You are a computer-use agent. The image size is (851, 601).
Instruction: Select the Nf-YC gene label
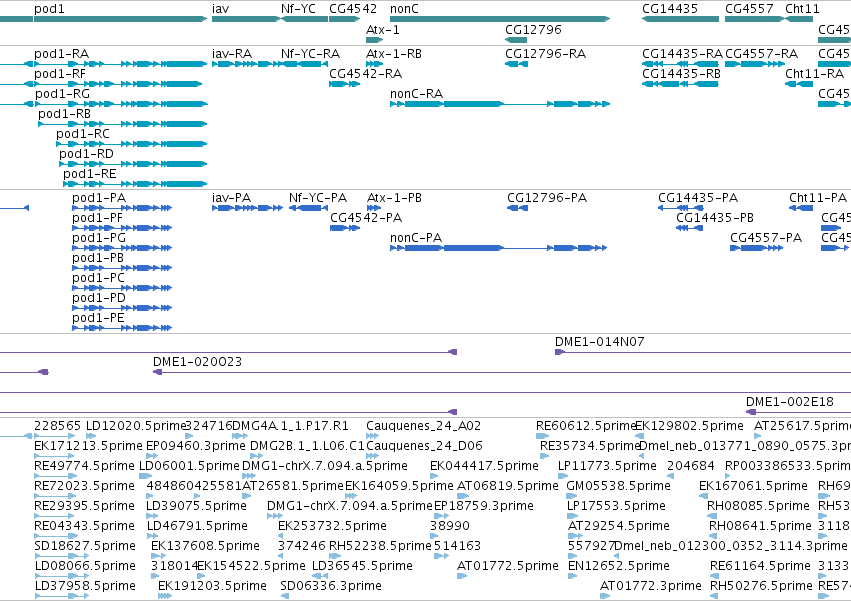coord(298,9)
